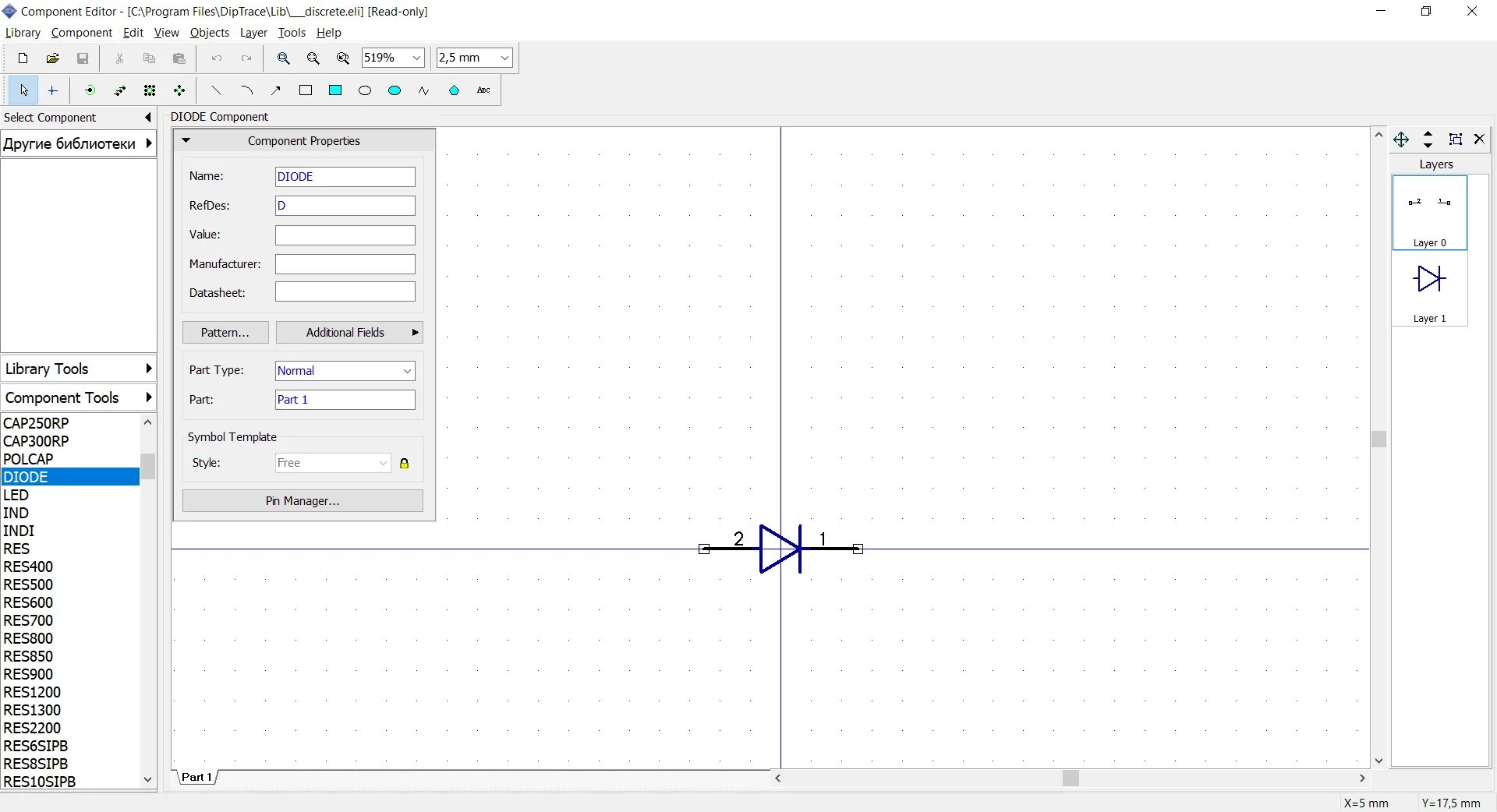
Task: Open the Component menu
Action: [82, 33]
